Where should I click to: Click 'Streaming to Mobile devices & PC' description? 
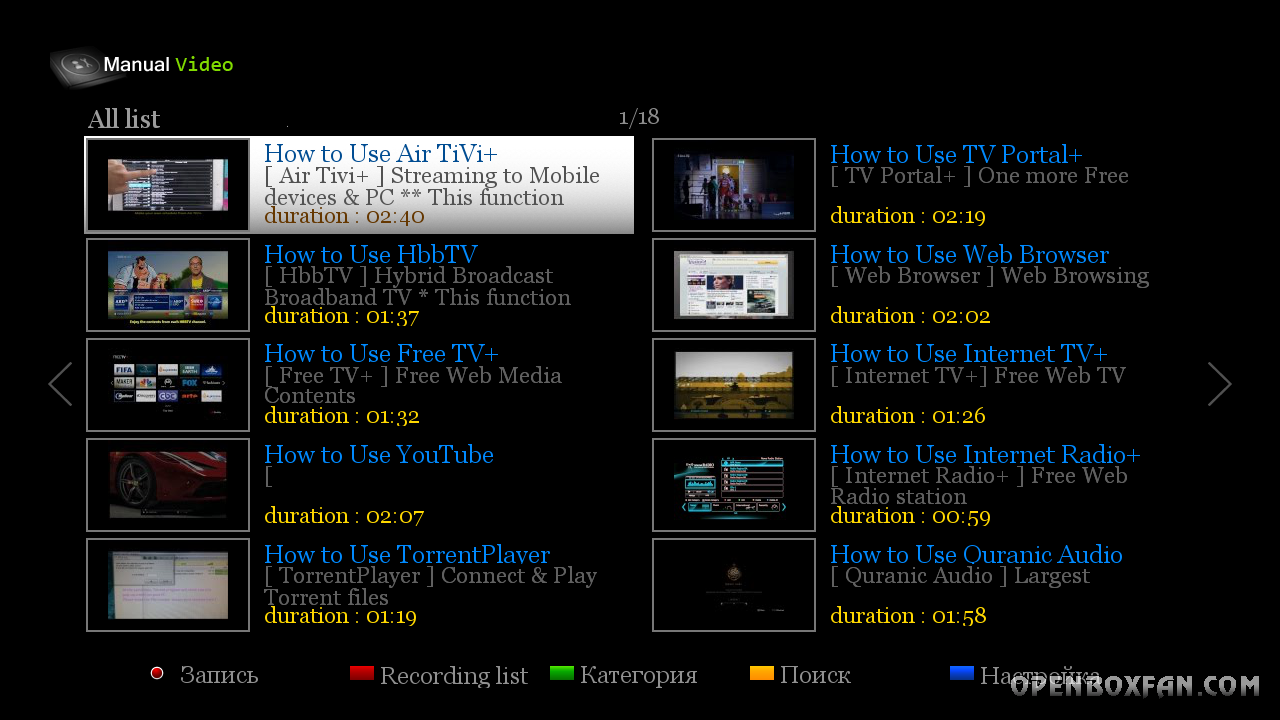click(x=432, y=187)
